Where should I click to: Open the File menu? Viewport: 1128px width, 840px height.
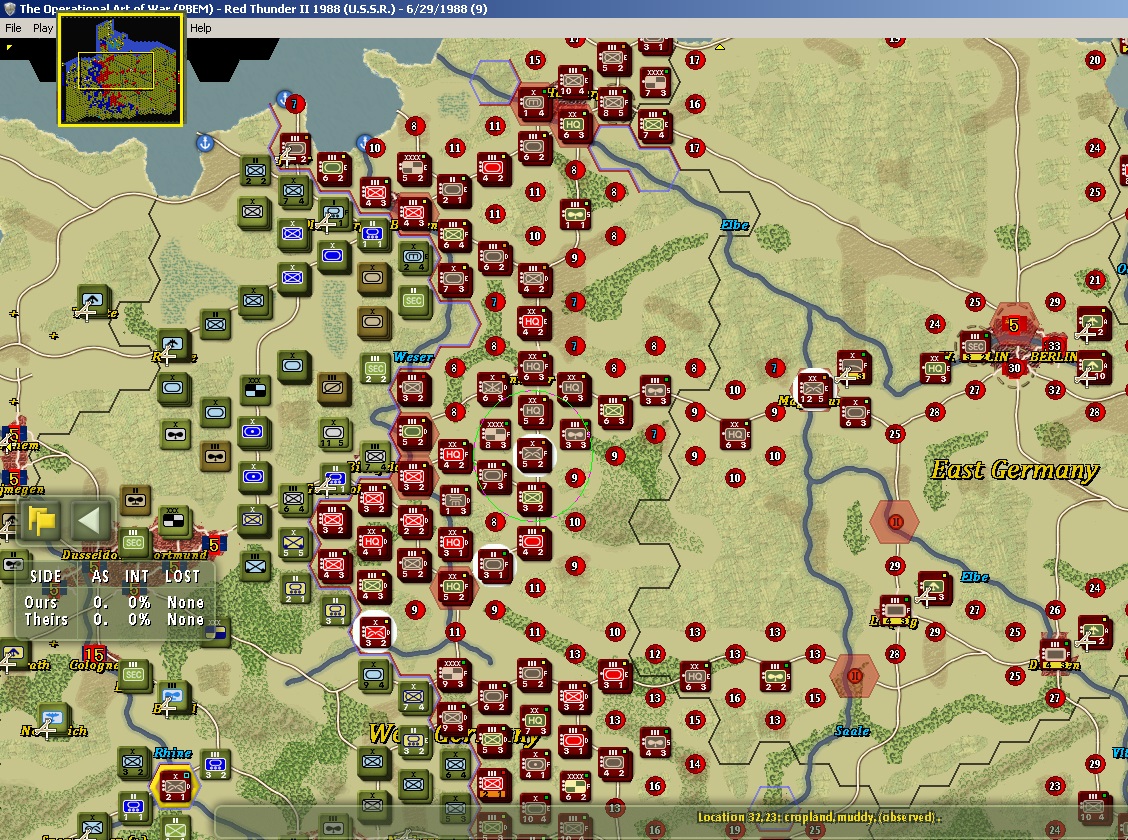pyautogui.click(x=13, y=28)
